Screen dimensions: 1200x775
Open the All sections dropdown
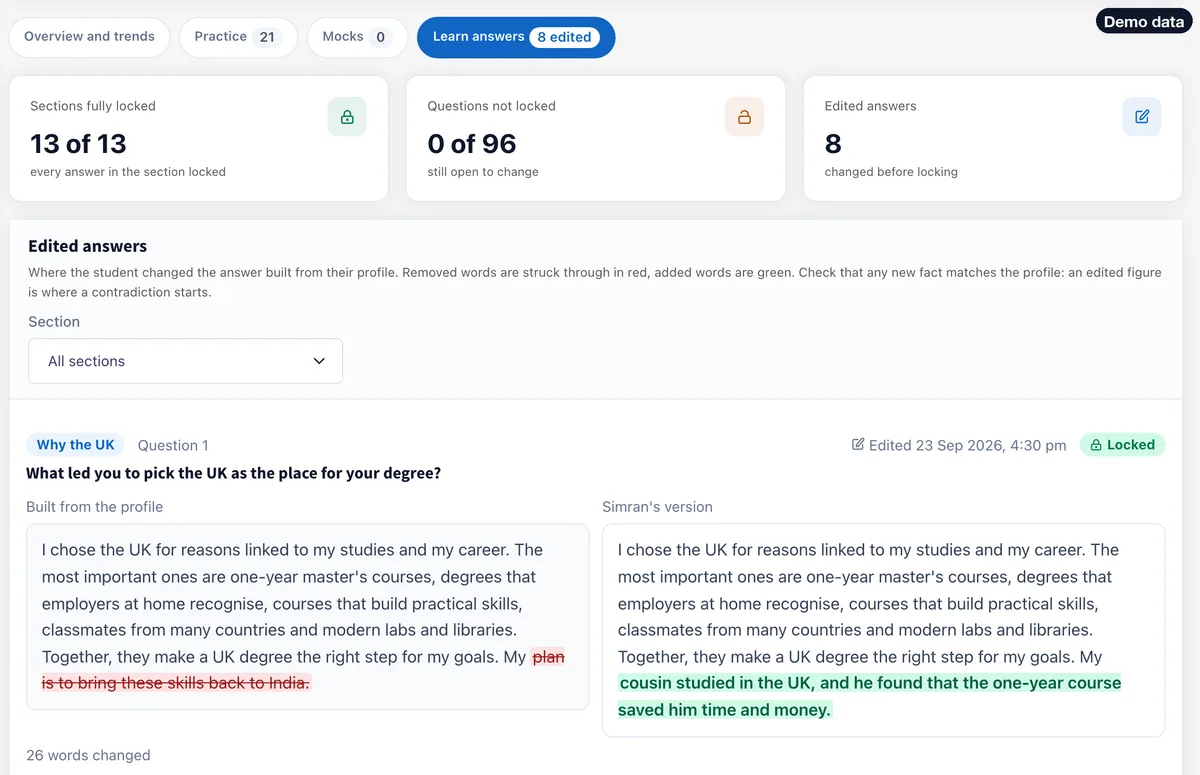[x=186, y=361]
